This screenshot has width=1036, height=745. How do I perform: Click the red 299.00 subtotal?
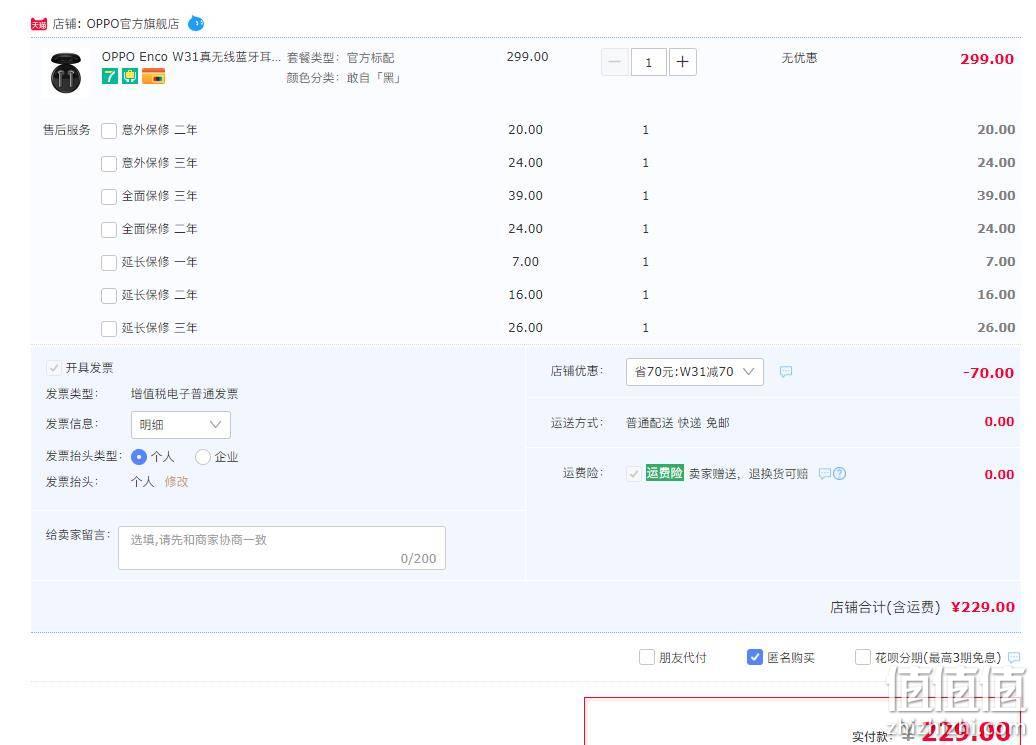pos(987,59)
